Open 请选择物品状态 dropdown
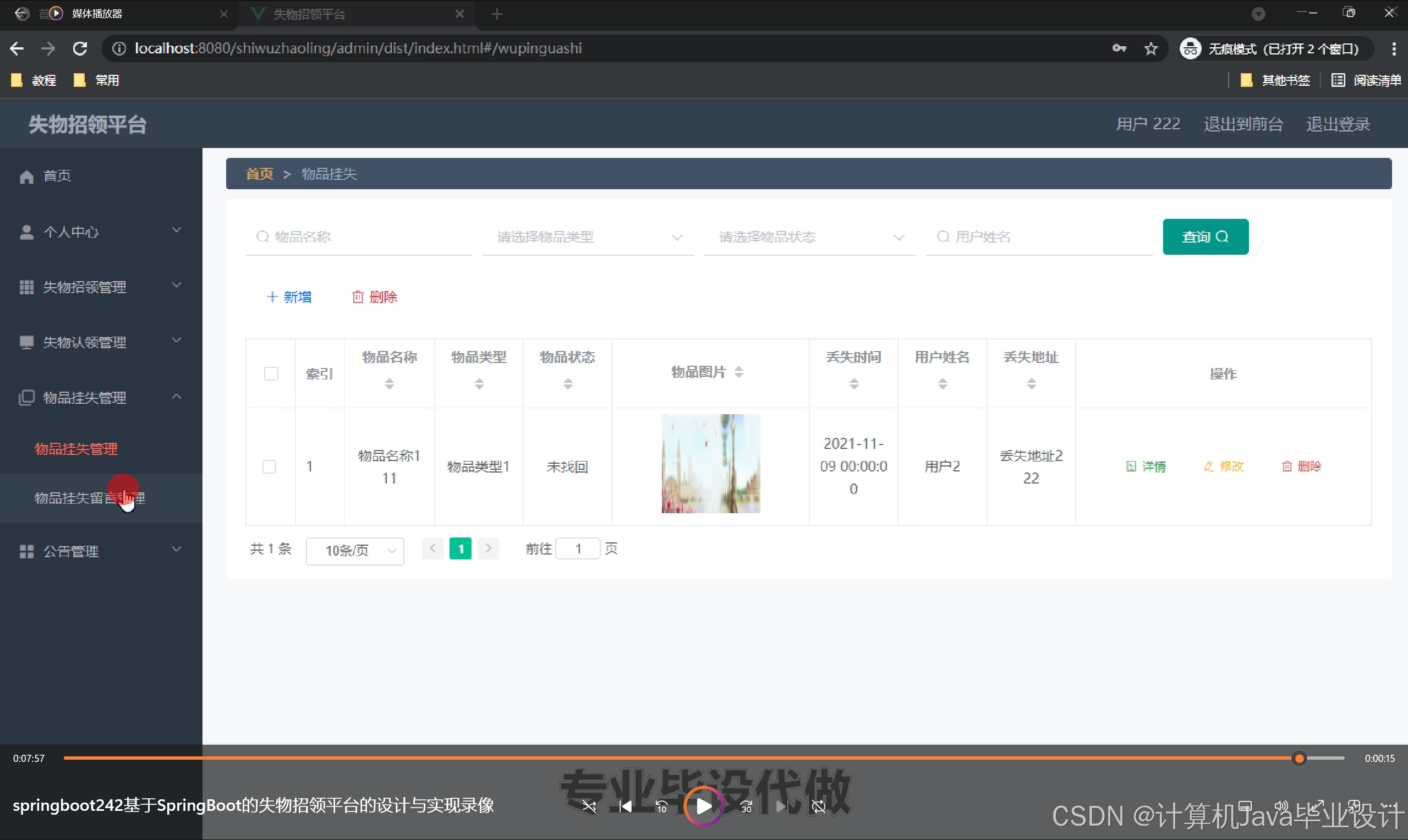The width and height of the screenshot is (1408, 840). click(x=809, y=237)
